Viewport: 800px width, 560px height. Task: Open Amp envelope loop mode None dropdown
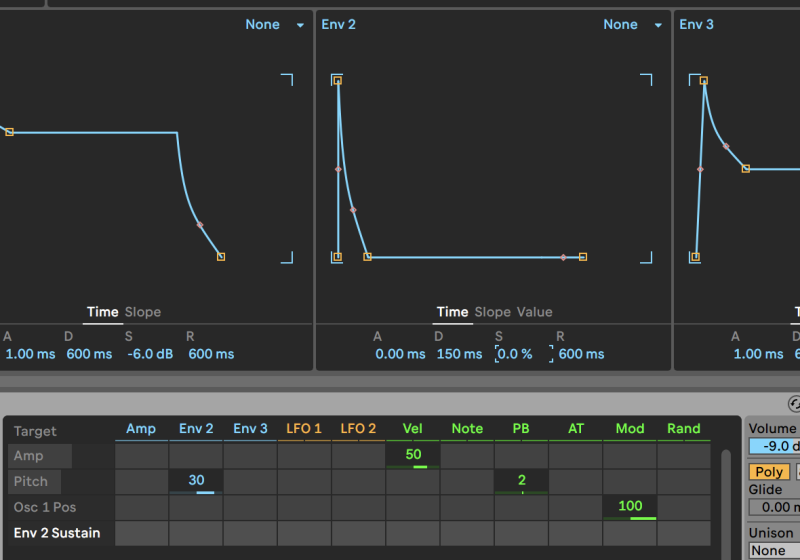(x=272, y=25)
